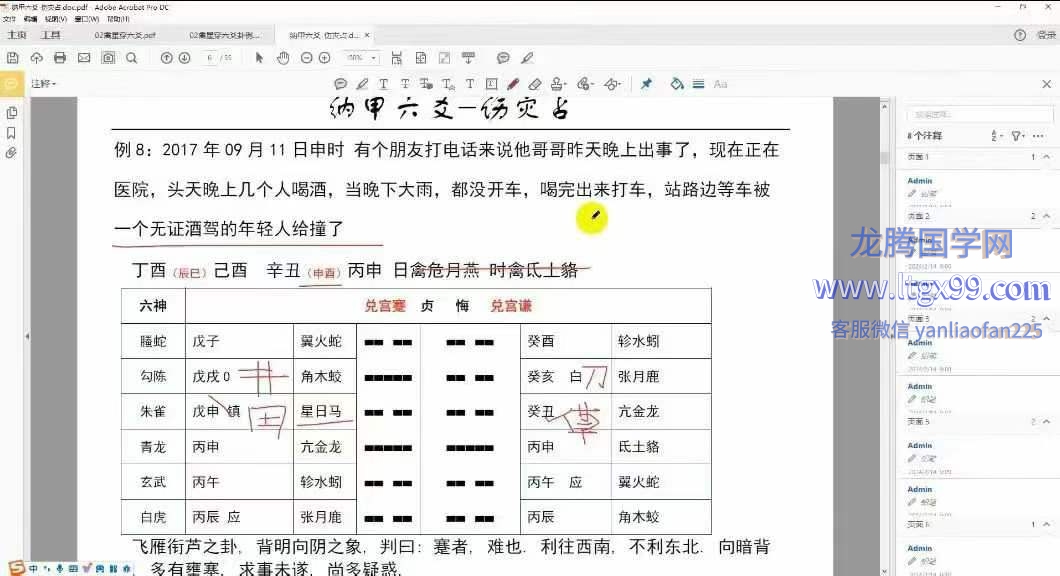1060x576 pixels.
Task: Open the bookmarks panel in left sidebar
Action: click(11, 133)
